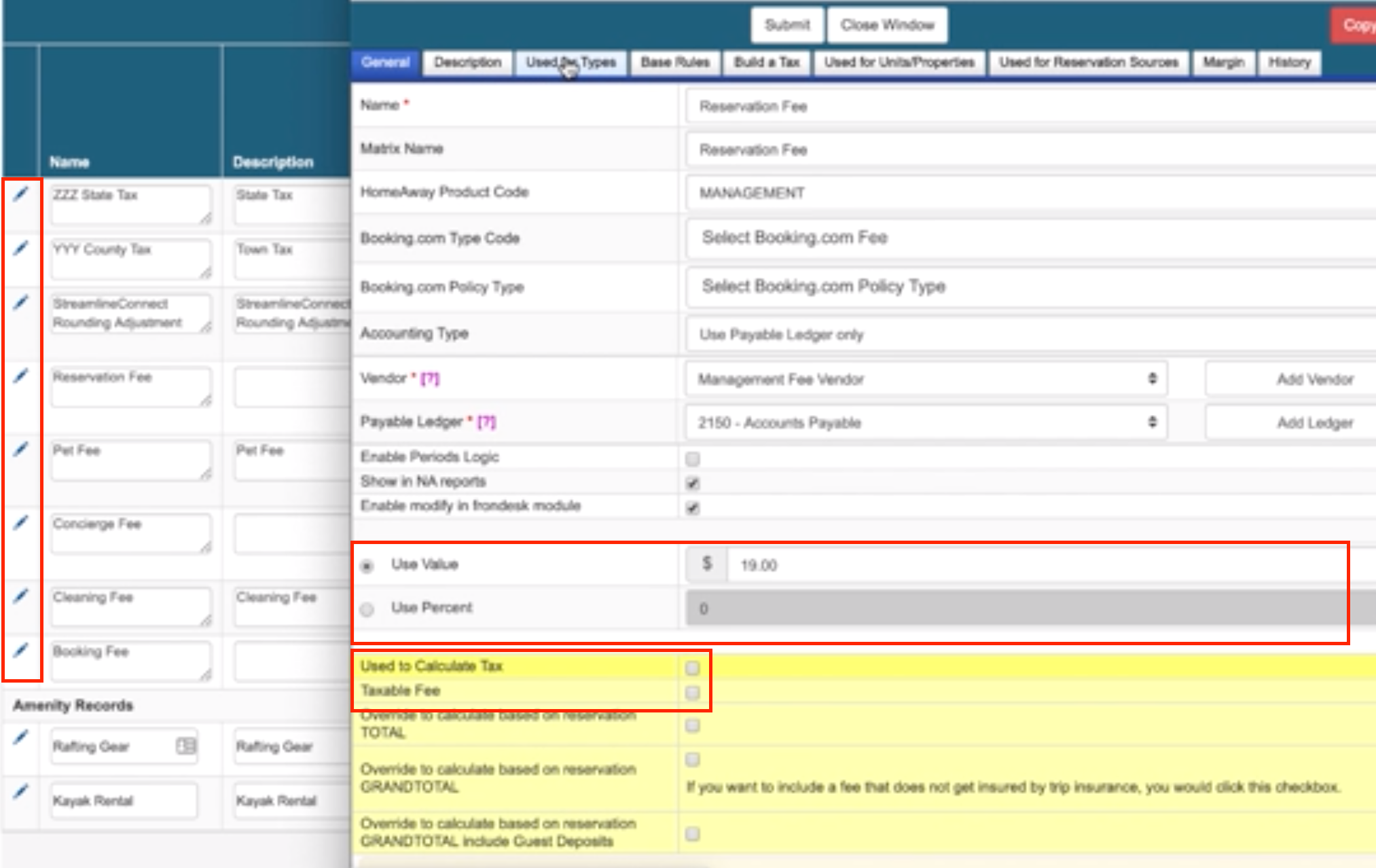Open the Vendor dropdown

click(x=925, y=379)
